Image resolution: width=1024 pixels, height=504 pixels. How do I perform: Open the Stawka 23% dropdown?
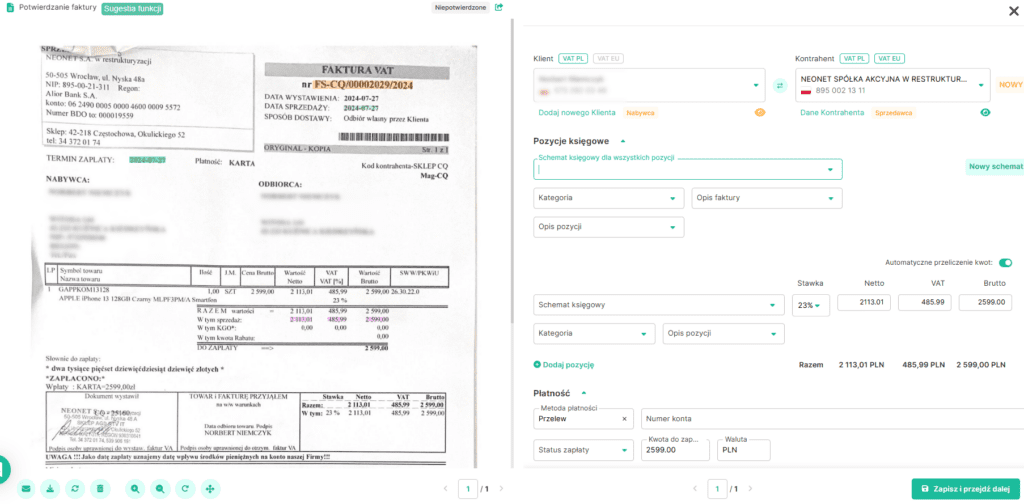point(810,305)
